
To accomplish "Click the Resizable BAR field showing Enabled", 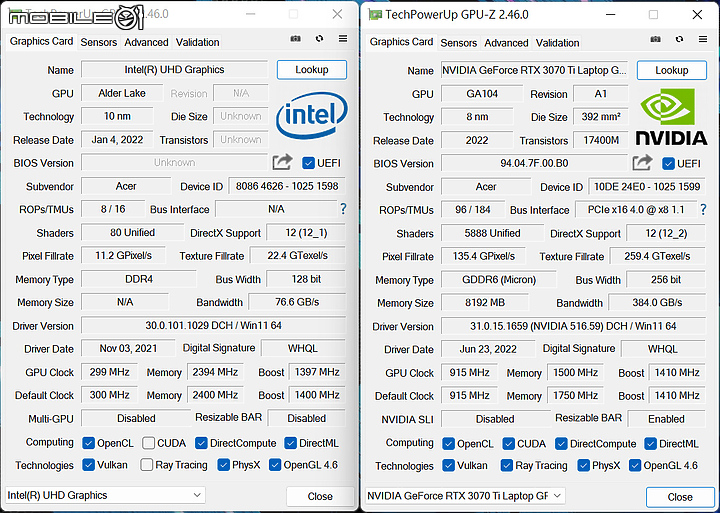I will [666, 419].
